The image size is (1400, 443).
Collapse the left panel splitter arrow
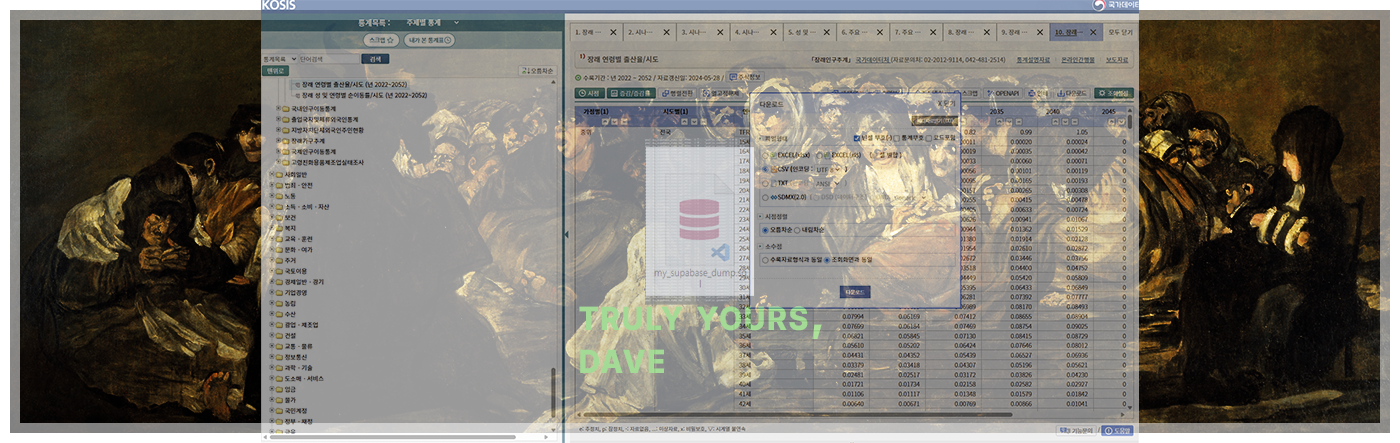point(564,237)
